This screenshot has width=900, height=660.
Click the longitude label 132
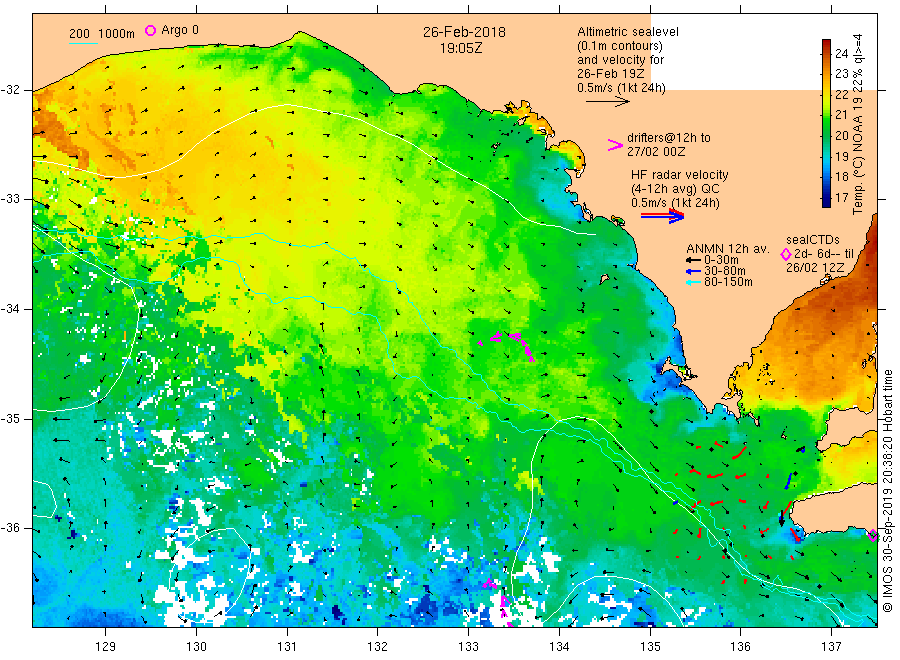[x=378, y=647]
